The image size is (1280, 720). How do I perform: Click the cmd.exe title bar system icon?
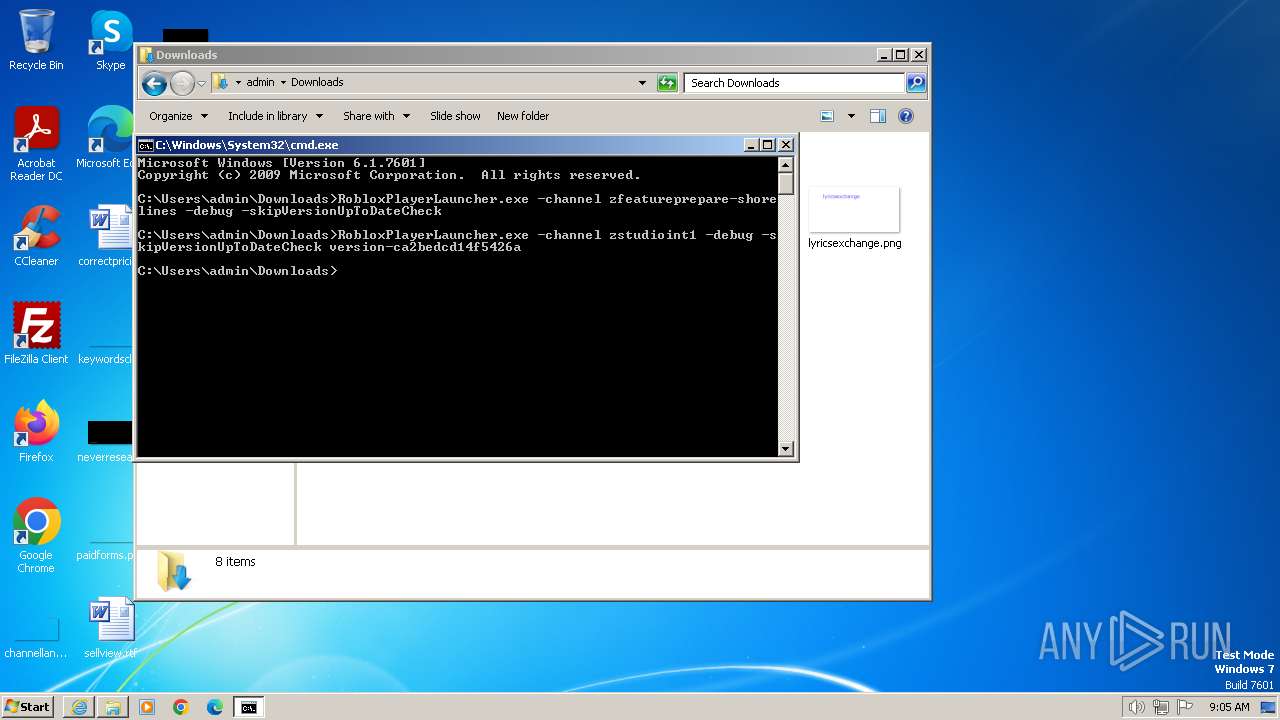tap(145, 145)
